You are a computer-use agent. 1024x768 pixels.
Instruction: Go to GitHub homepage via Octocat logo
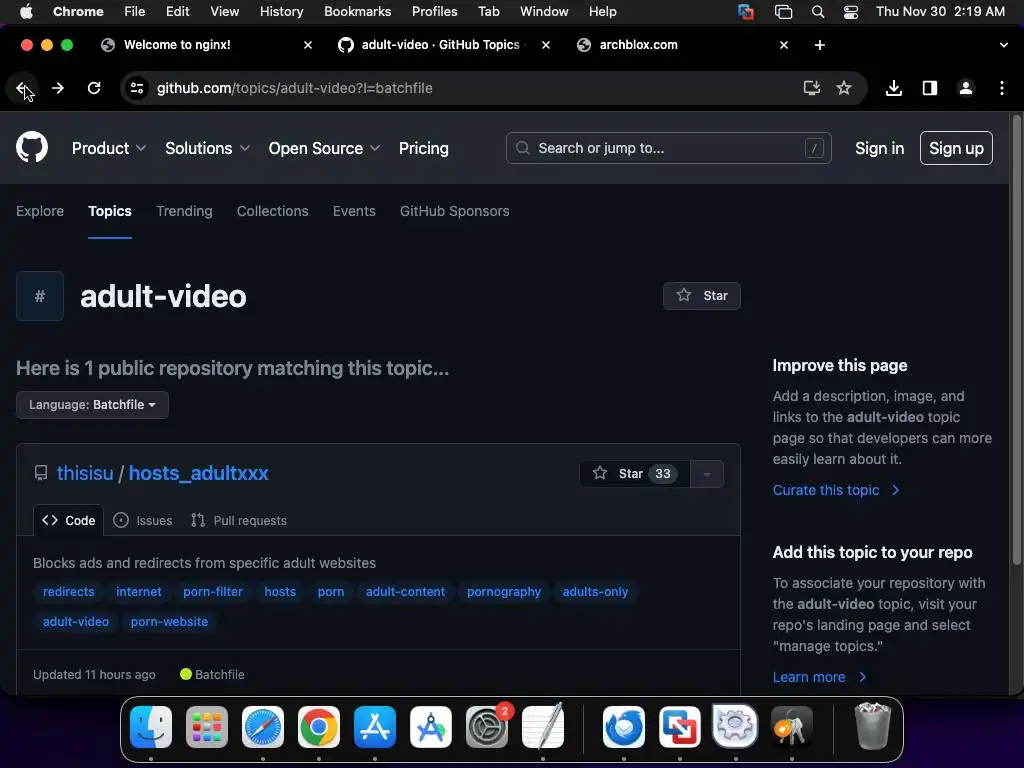coord(32,148)
